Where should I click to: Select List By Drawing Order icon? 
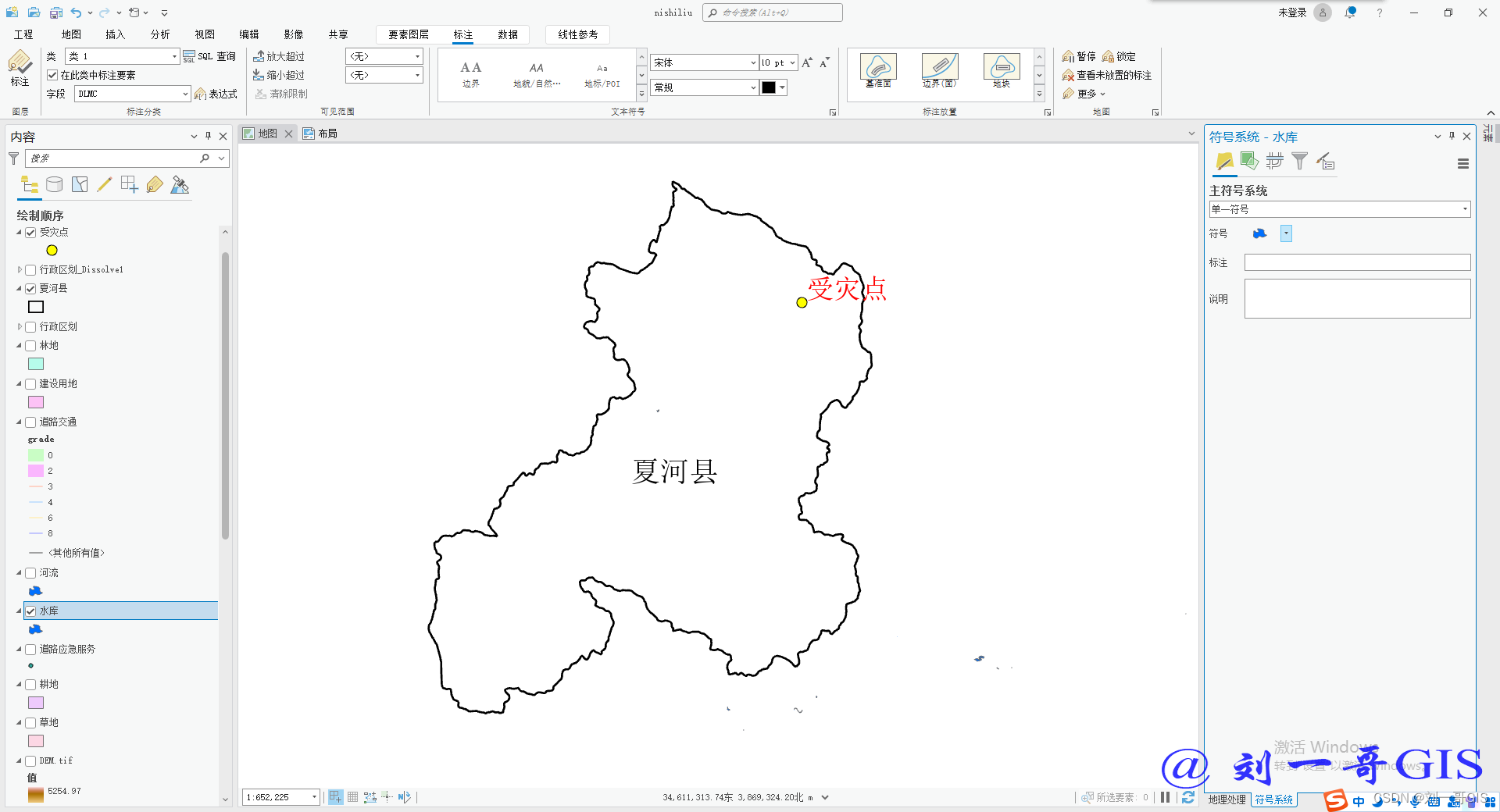tap(30, 185)
